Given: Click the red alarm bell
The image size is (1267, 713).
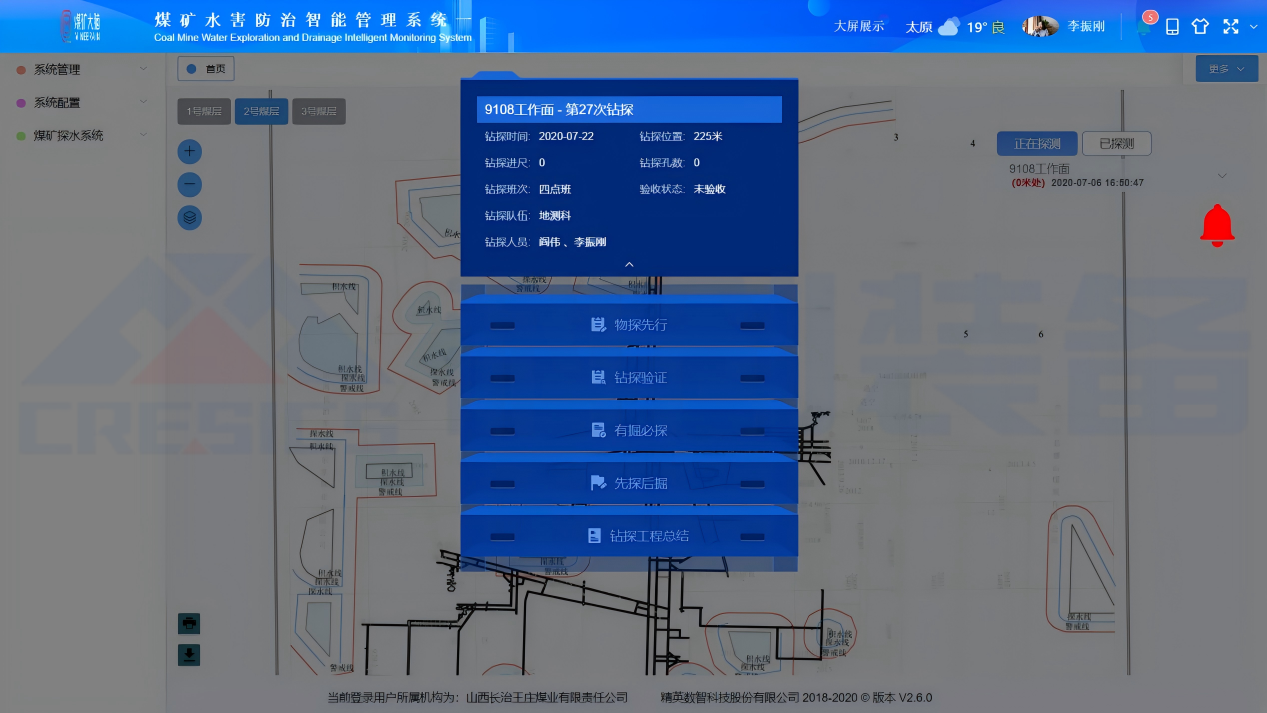Looking at the screenshot, I should coord(1217,226).
